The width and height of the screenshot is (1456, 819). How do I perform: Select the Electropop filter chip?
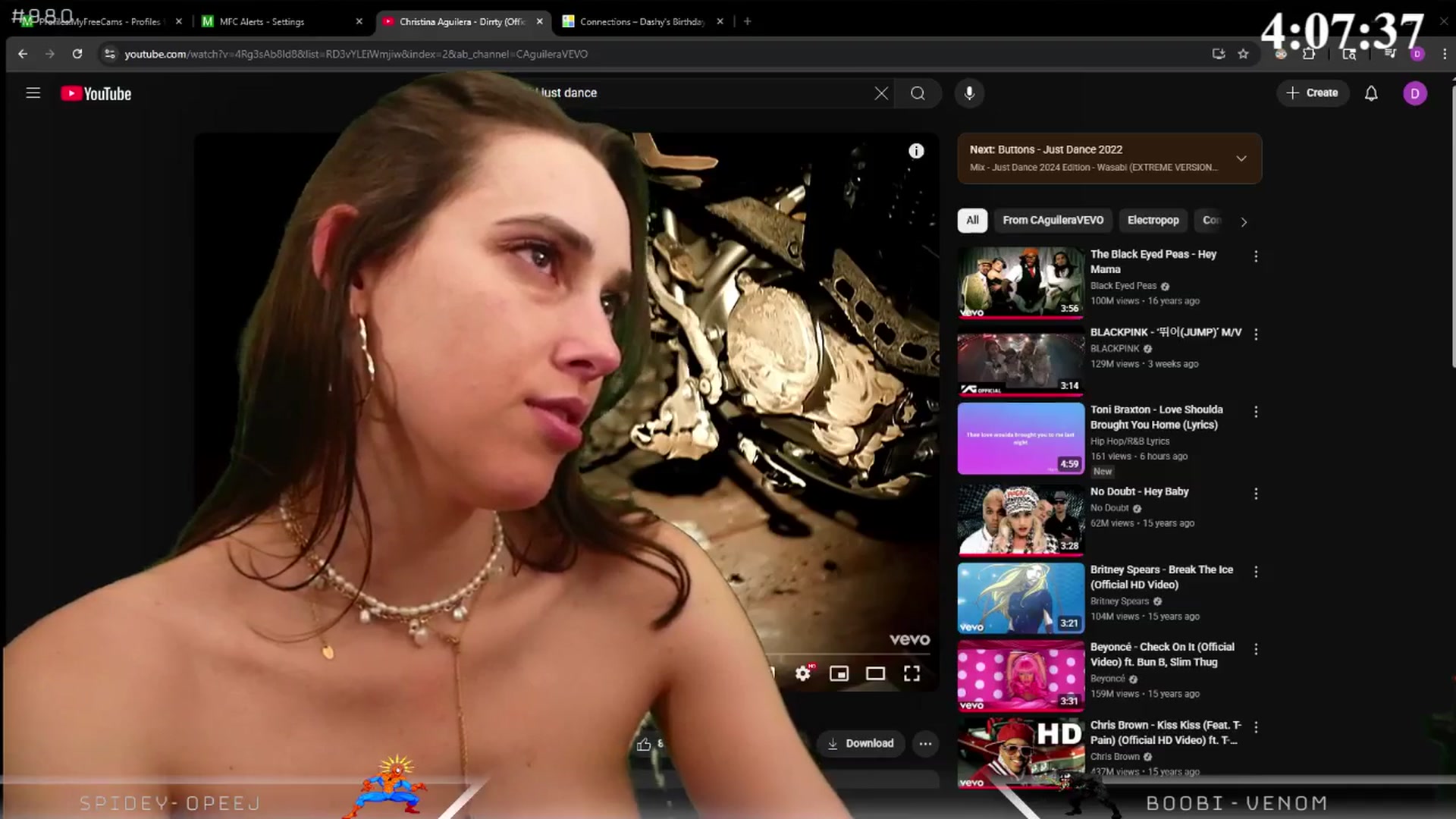[1153, 220]
